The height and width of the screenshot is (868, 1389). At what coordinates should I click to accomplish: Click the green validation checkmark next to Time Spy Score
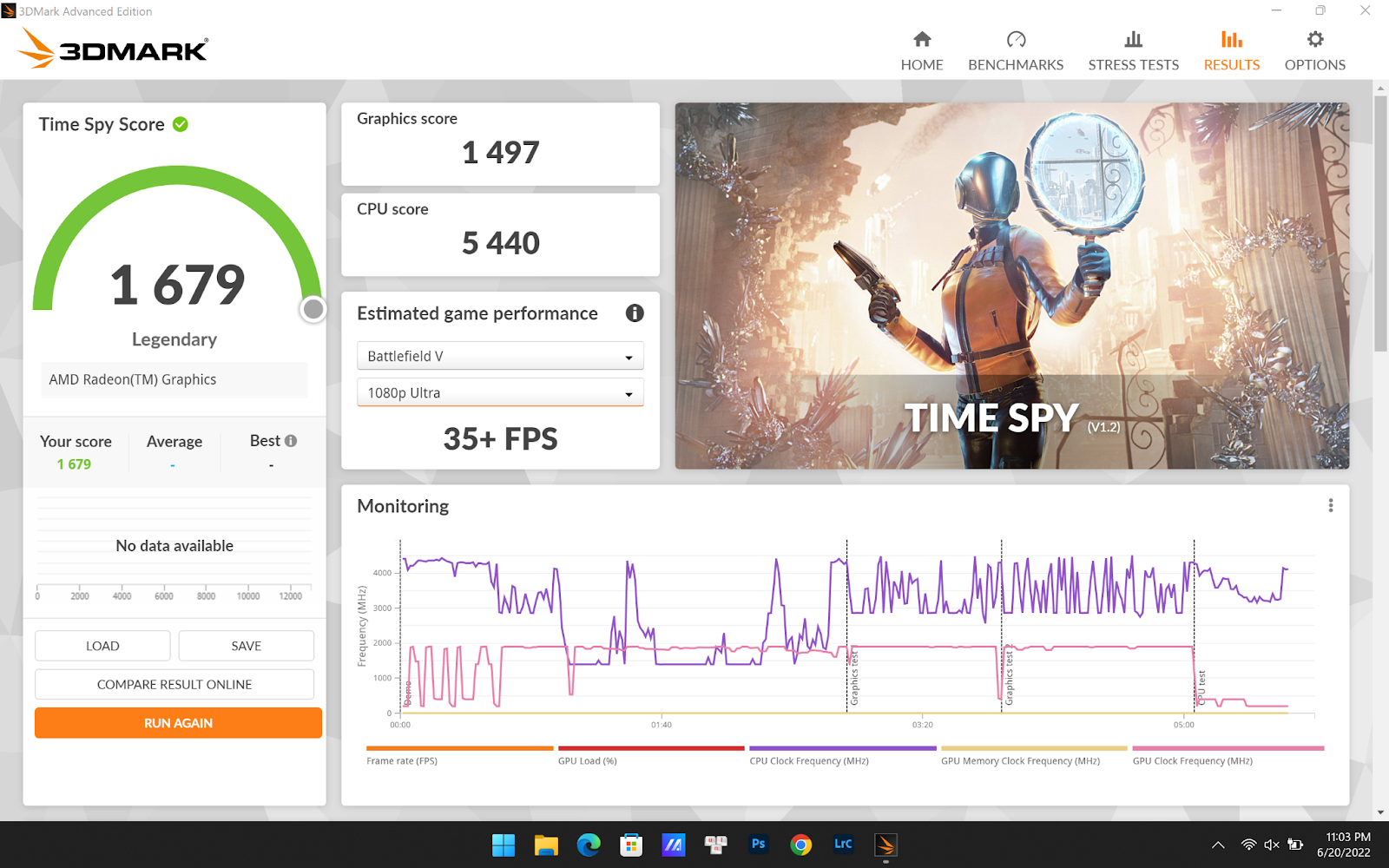tap(181, 124)
